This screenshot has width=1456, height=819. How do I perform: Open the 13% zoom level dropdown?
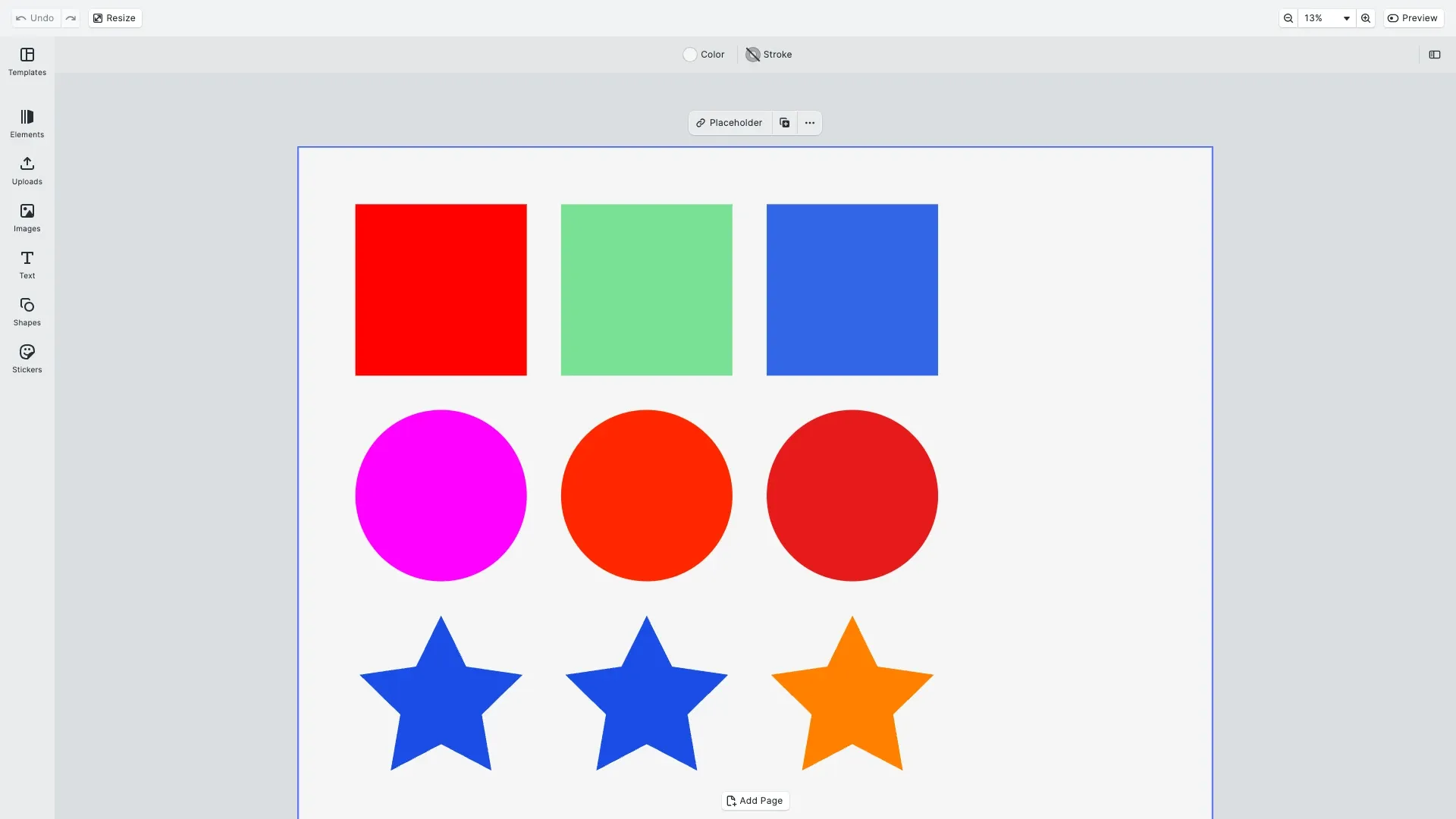1327,18
